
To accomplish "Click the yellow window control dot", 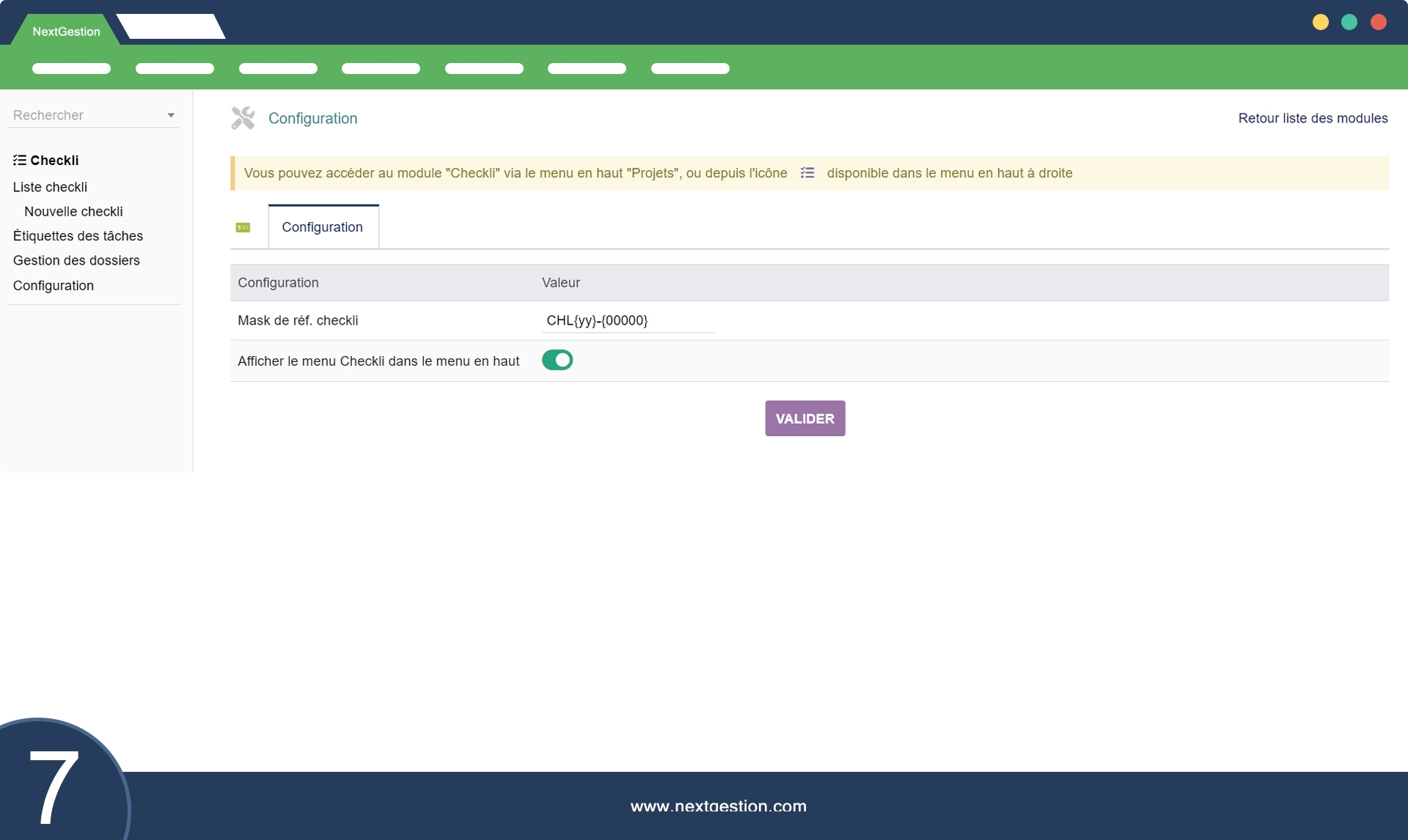I will [x=1320, y=22].
